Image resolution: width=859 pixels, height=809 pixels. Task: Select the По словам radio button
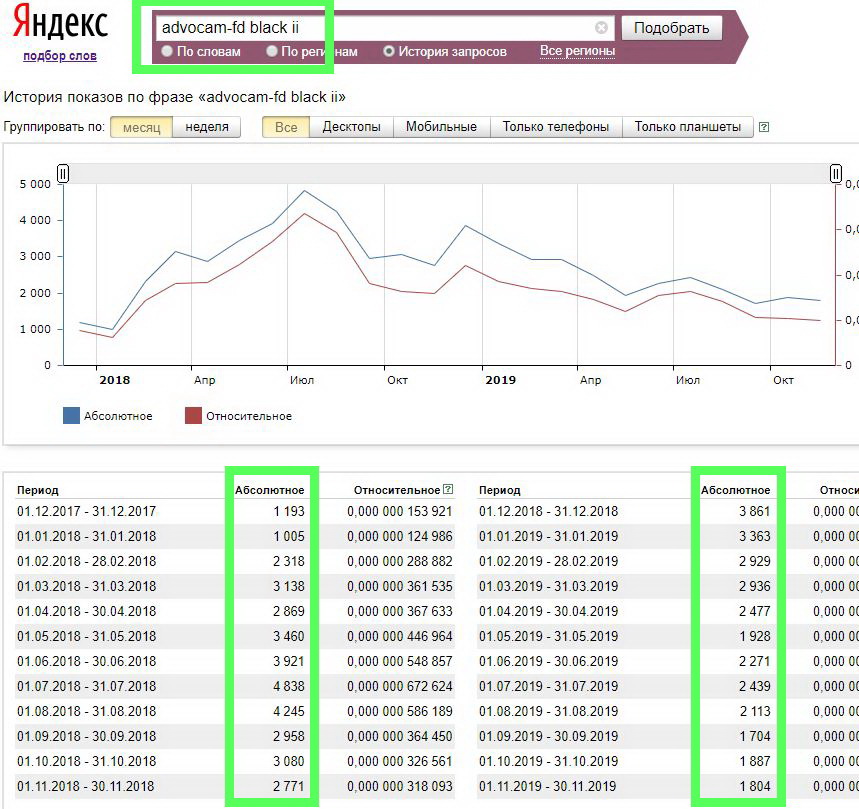[168, 51]
